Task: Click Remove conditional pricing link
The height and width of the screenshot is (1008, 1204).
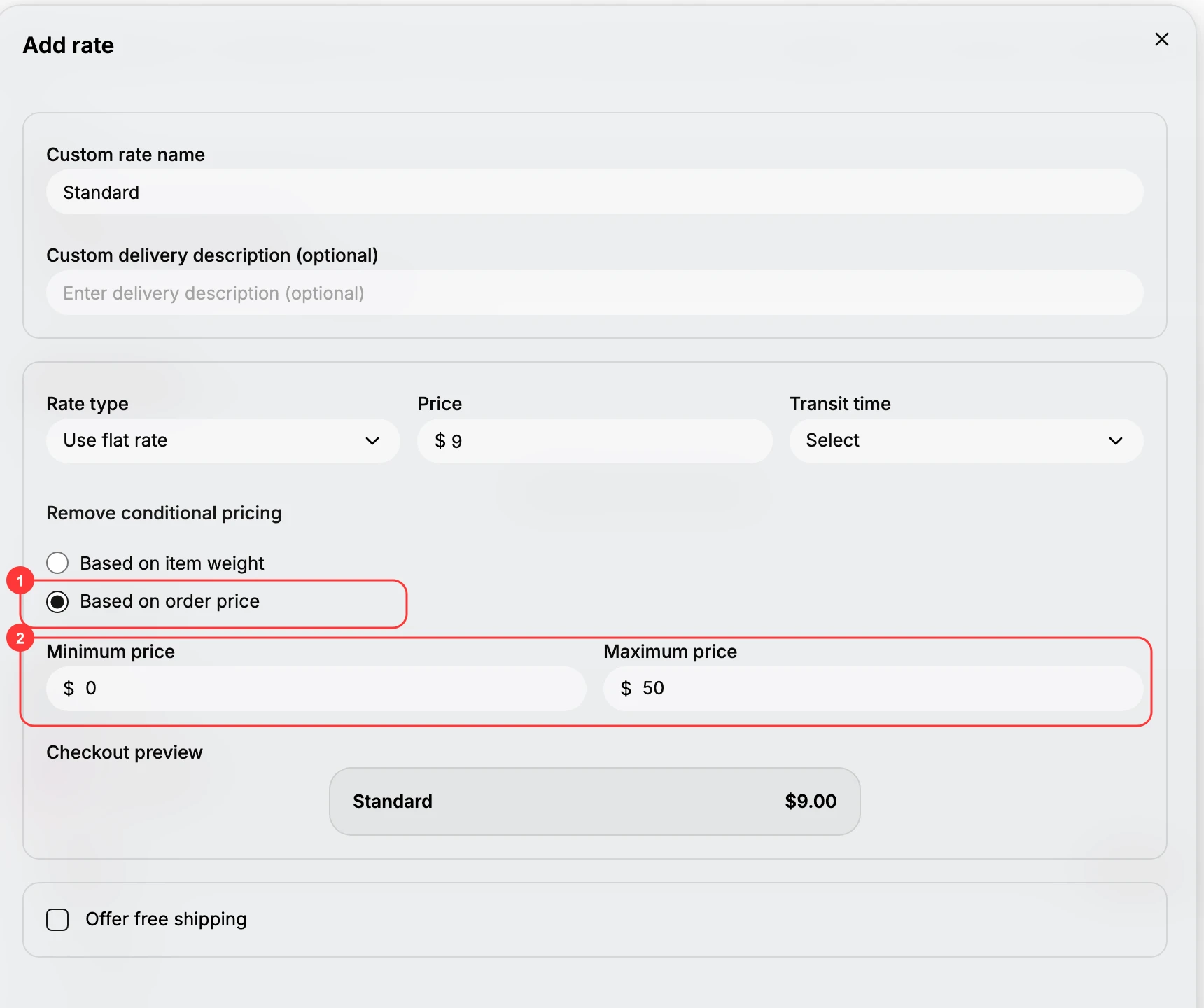Action: coord(164,513)
